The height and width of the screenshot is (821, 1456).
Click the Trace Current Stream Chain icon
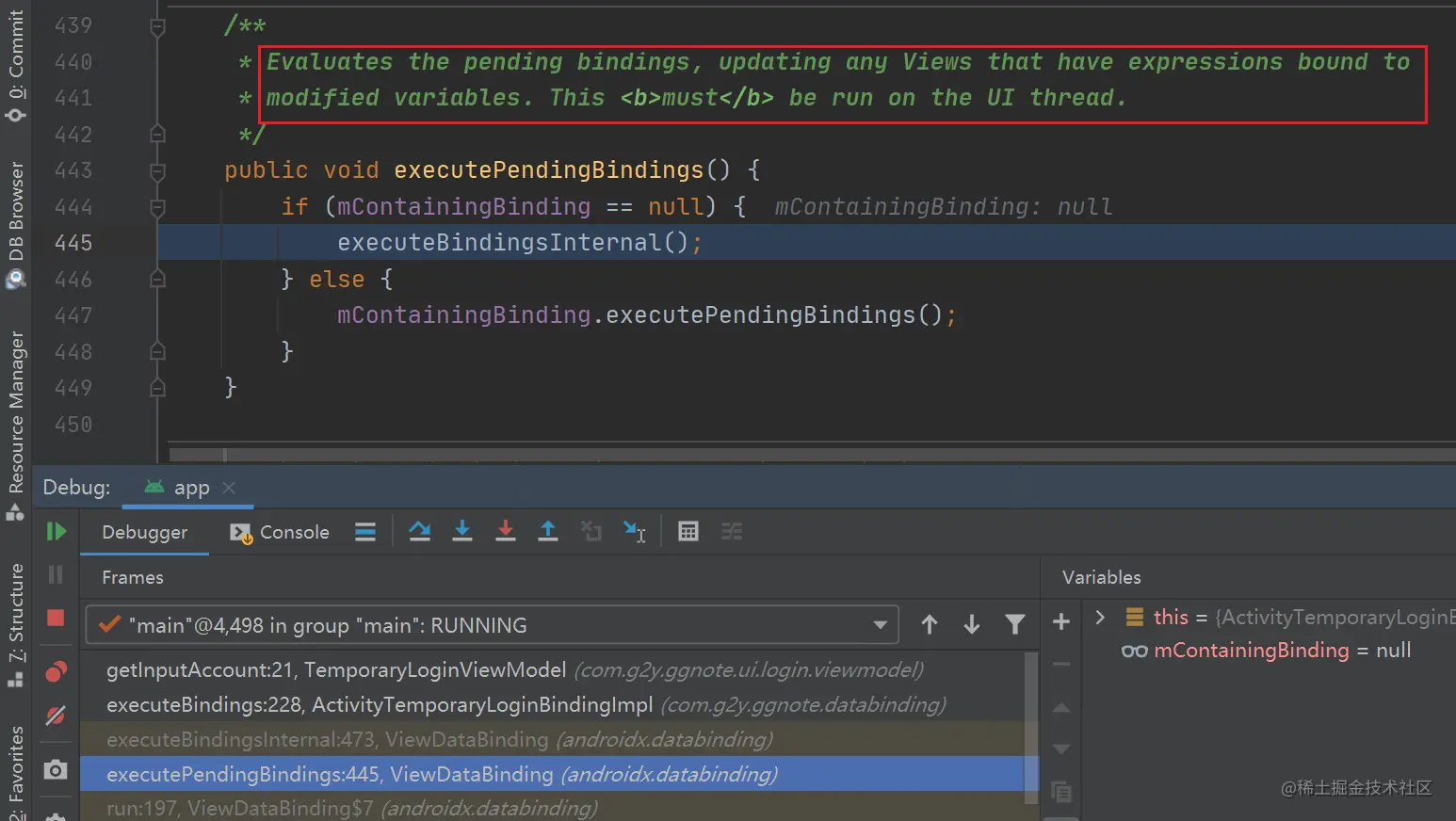(x=732, y=532)
